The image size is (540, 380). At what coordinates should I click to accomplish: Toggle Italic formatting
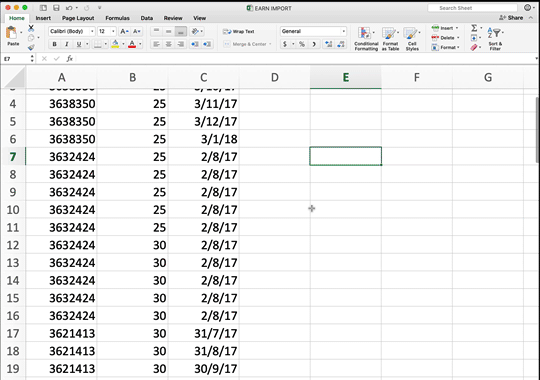pyautogui.click(x=67, y=44)
